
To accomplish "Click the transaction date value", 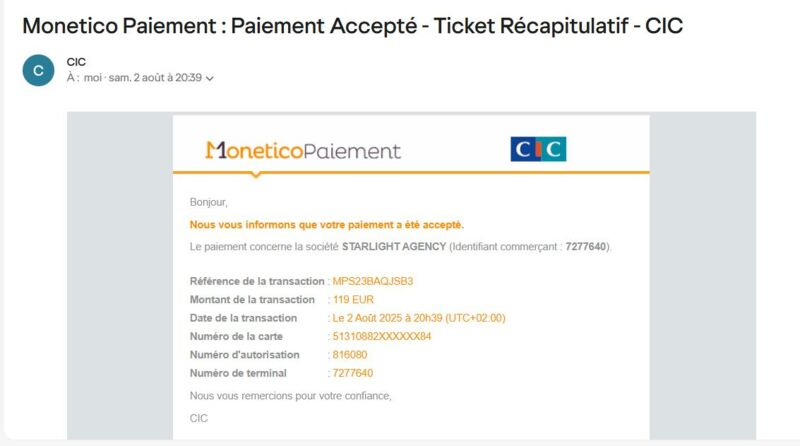I will [x=419, y=318].
